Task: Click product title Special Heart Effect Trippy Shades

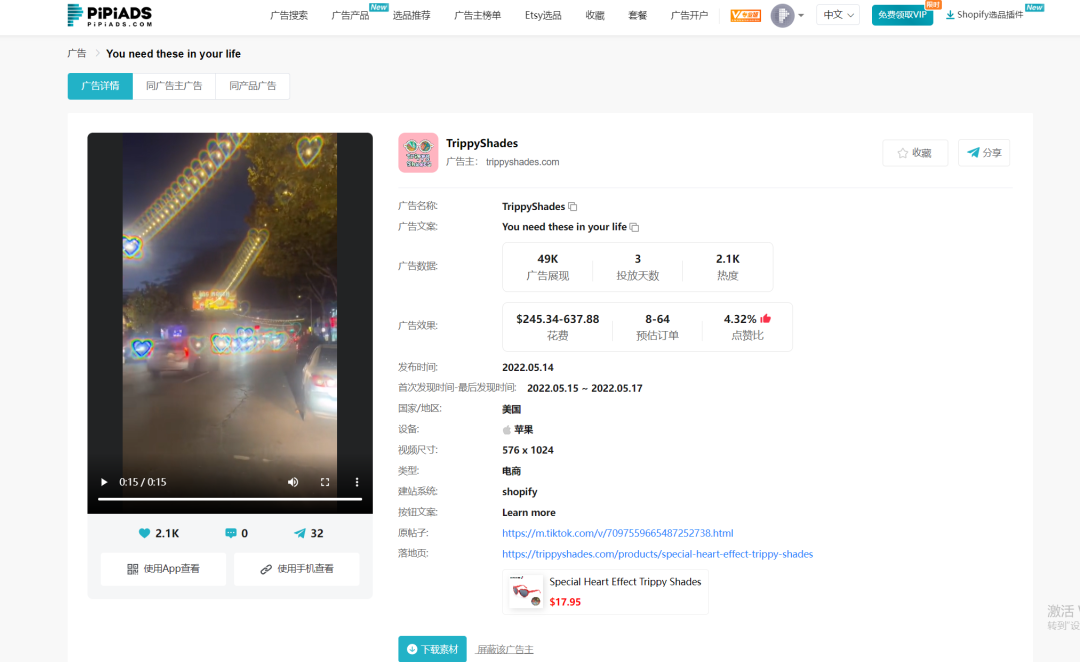Action: [x=625, y=581]
